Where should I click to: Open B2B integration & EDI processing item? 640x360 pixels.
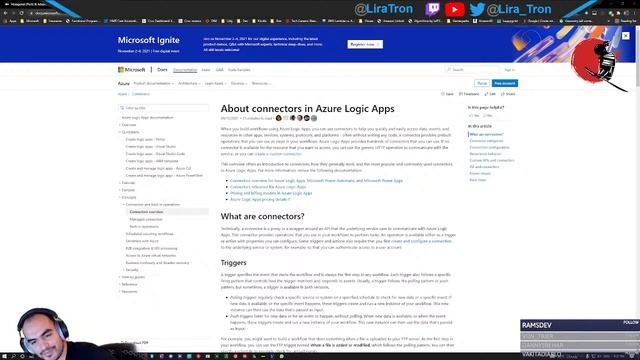[x=151, y=249]
